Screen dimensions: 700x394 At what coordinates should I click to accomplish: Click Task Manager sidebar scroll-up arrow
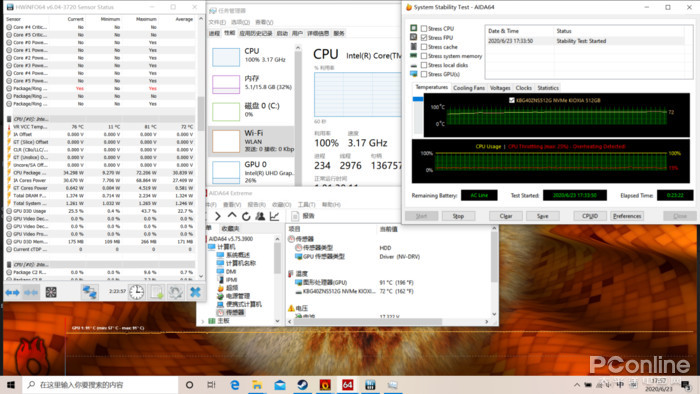click(x=298, y=48)
